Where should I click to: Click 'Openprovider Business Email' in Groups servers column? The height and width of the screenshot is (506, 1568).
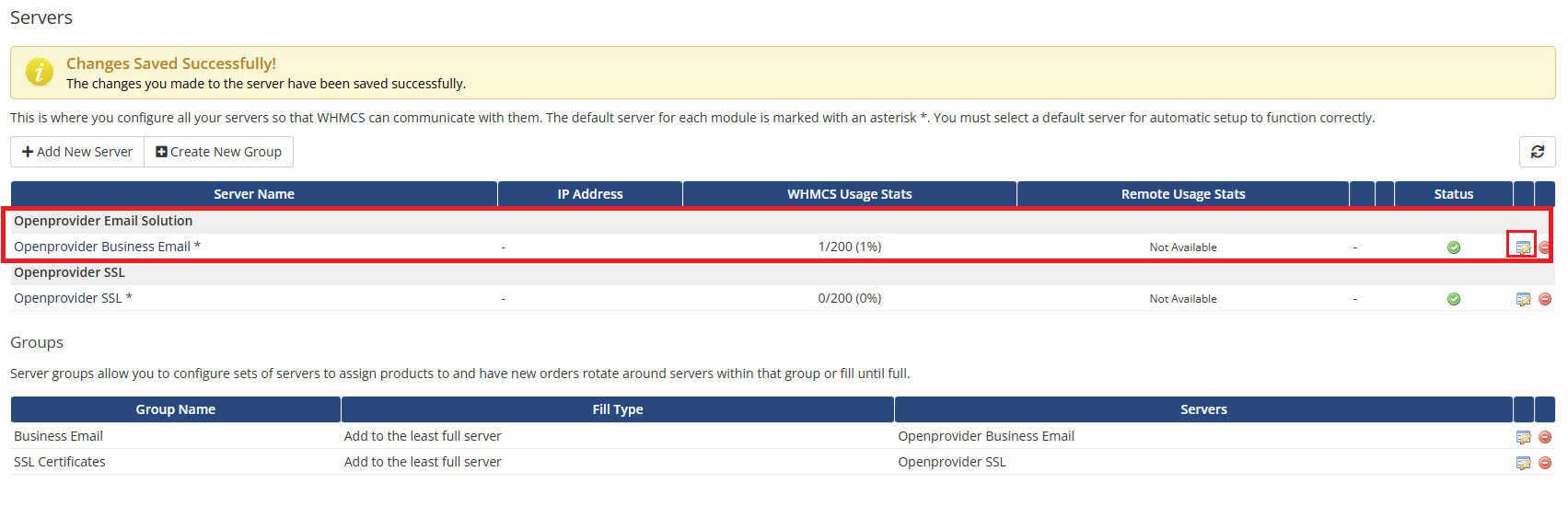coord(986,436)
